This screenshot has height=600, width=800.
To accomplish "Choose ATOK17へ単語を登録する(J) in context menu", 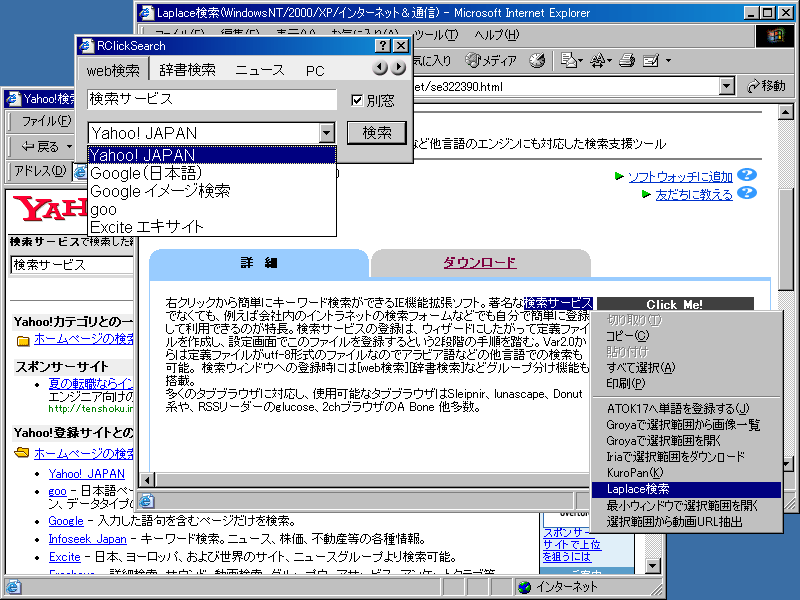I will tap(686, 409).
